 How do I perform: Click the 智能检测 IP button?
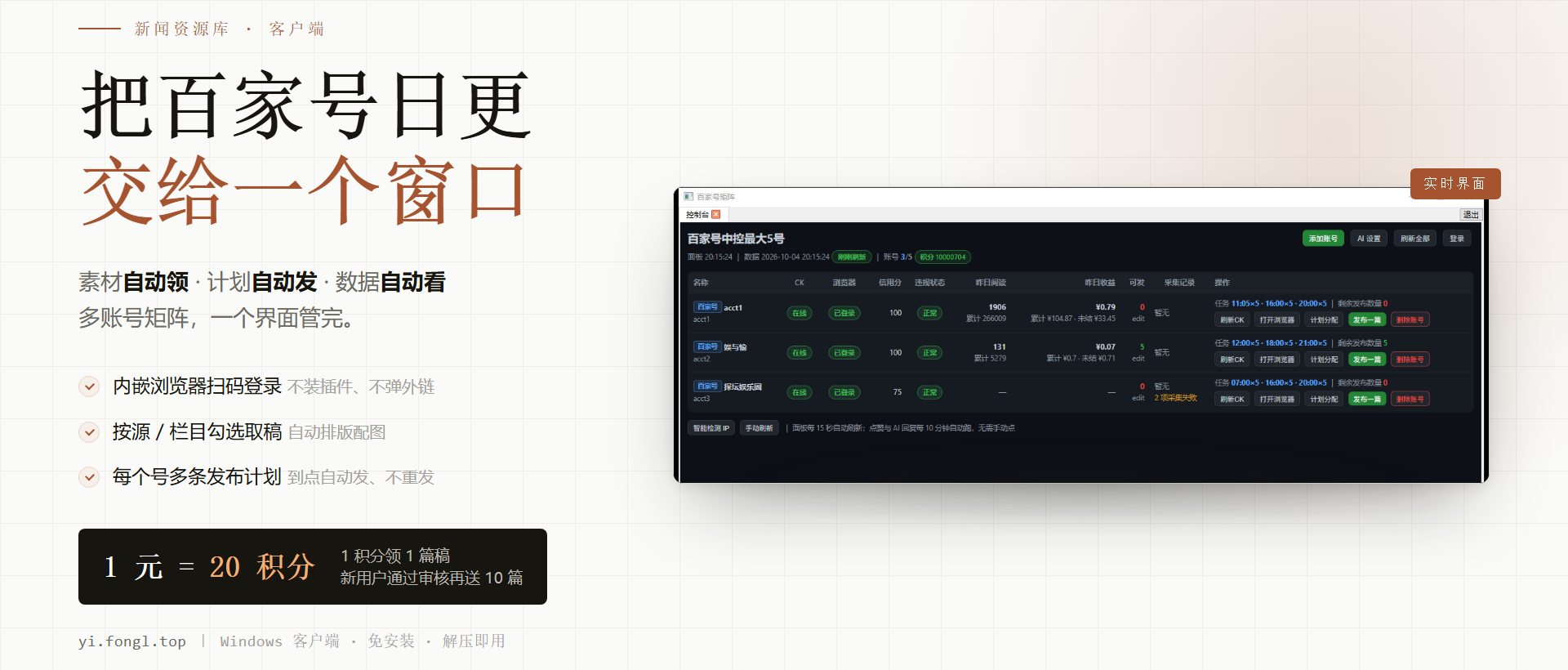click(711, 428)
